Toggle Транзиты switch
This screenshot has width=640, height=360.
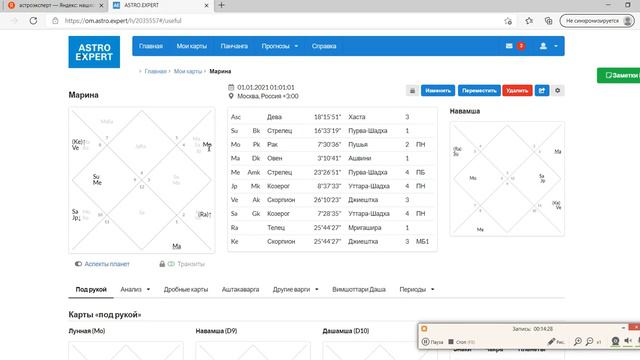[x=171, y=264]
